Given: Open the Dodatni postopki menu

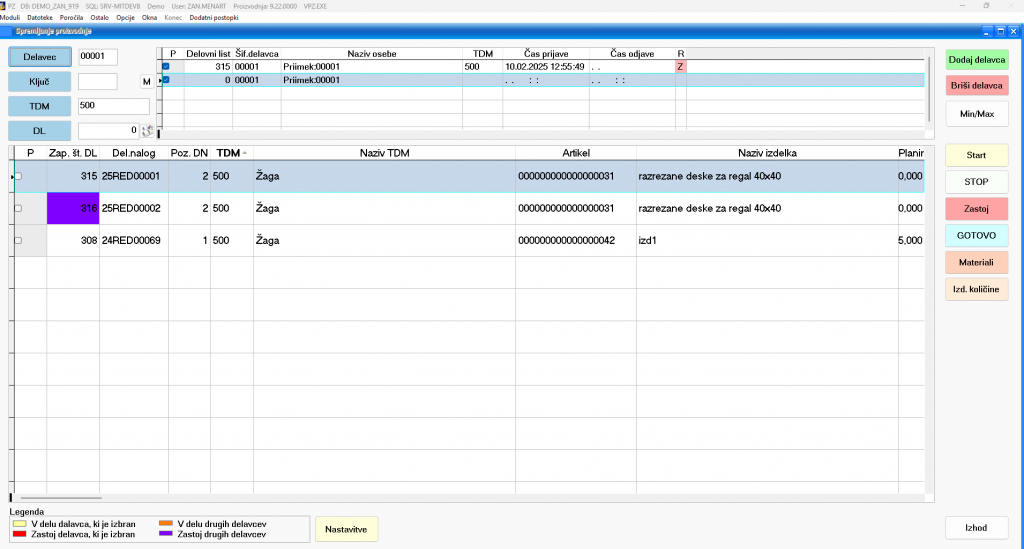Looking at the screenshot, I should click(212, 18).
